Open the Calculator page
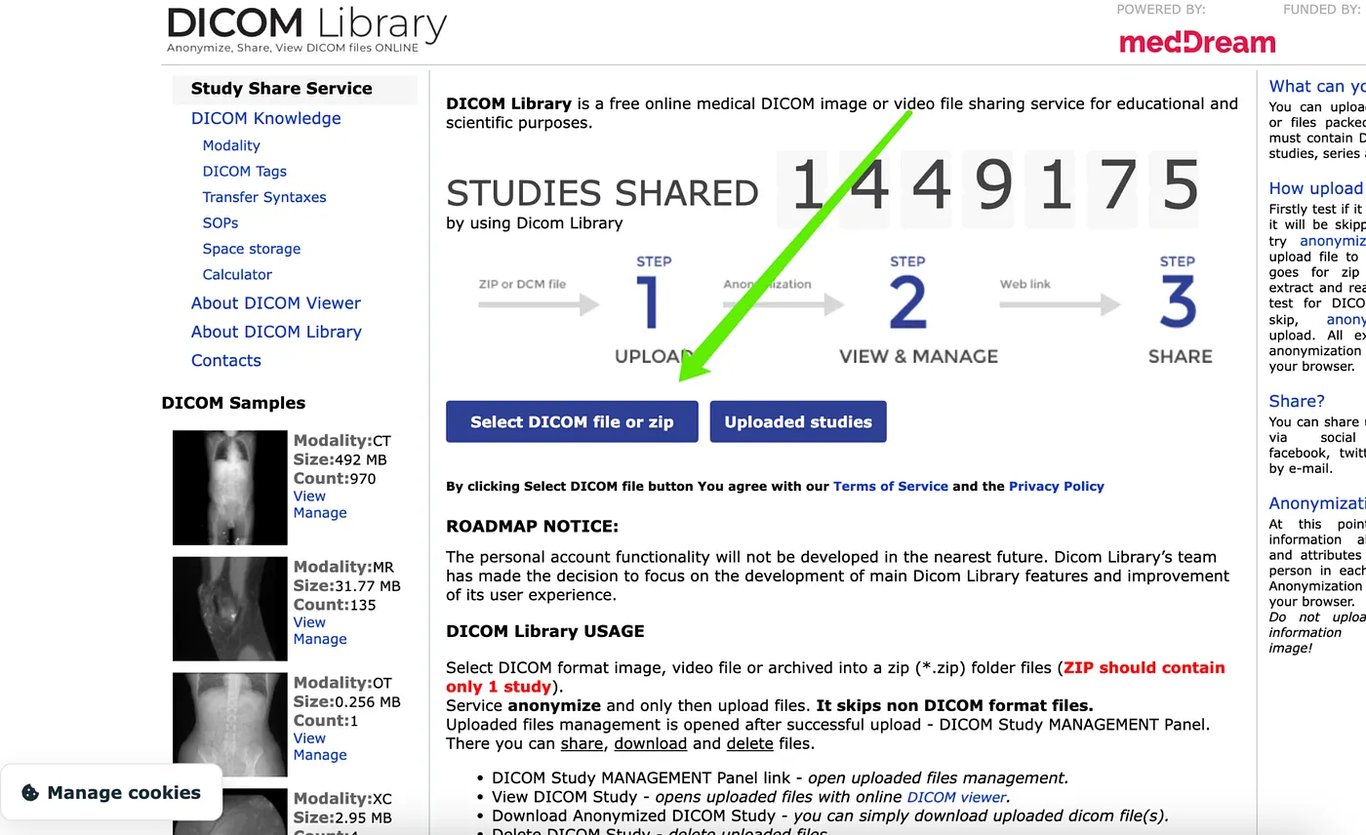Screen dimensions: 1366x835 point(237,275)
